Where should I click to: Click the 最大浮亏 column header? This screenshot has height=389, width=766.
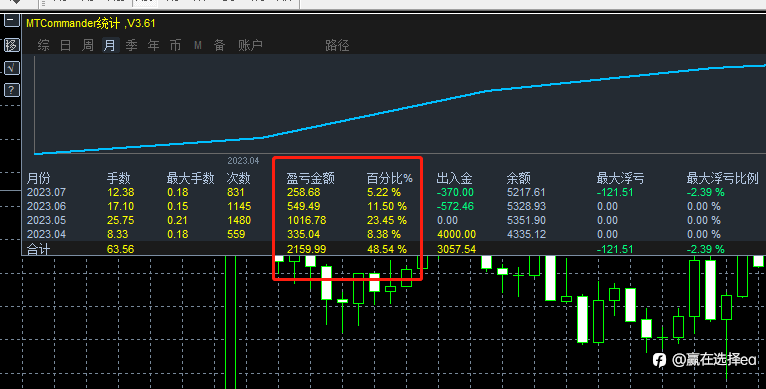[620, 178]
